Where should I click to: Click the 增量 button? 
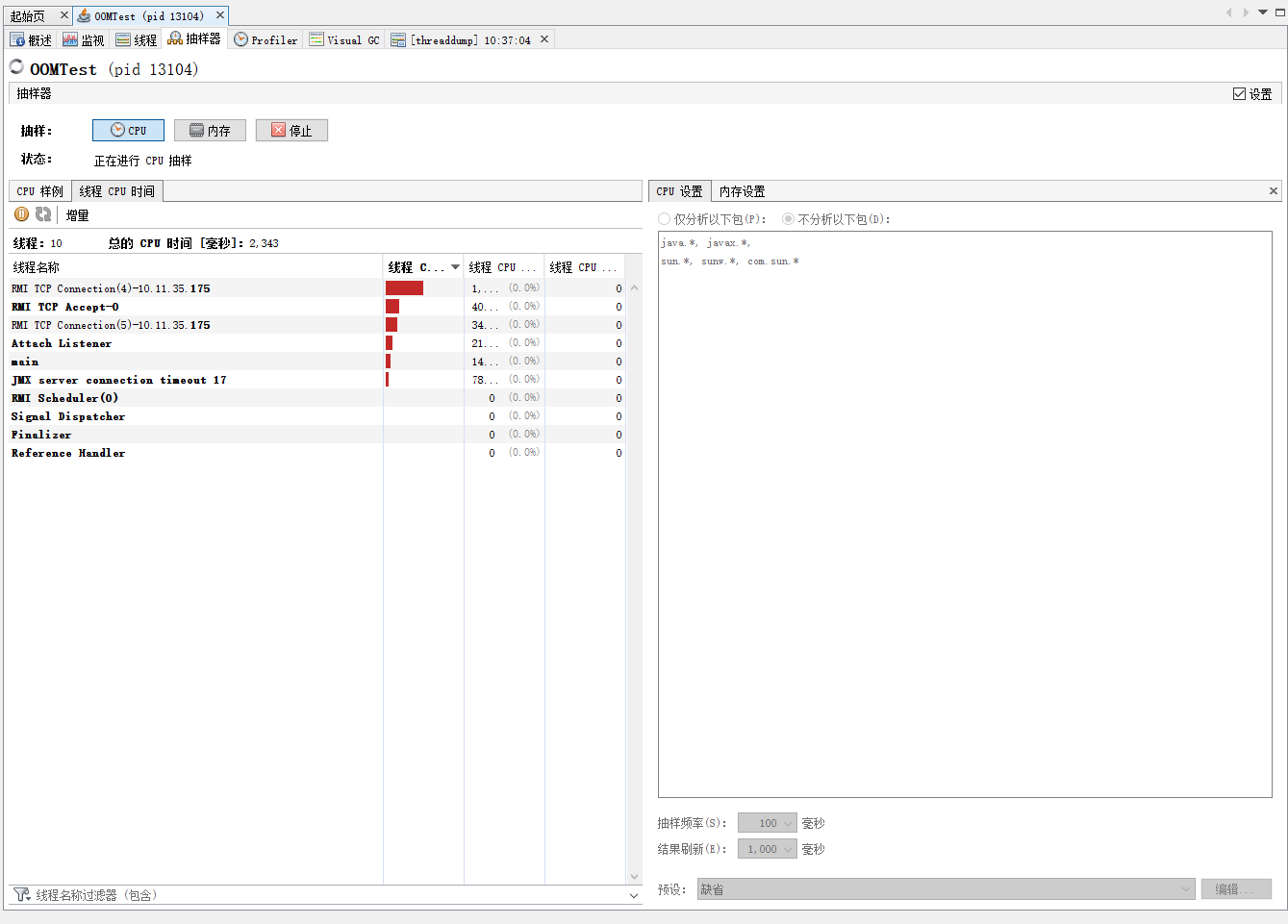coord(77,215)
